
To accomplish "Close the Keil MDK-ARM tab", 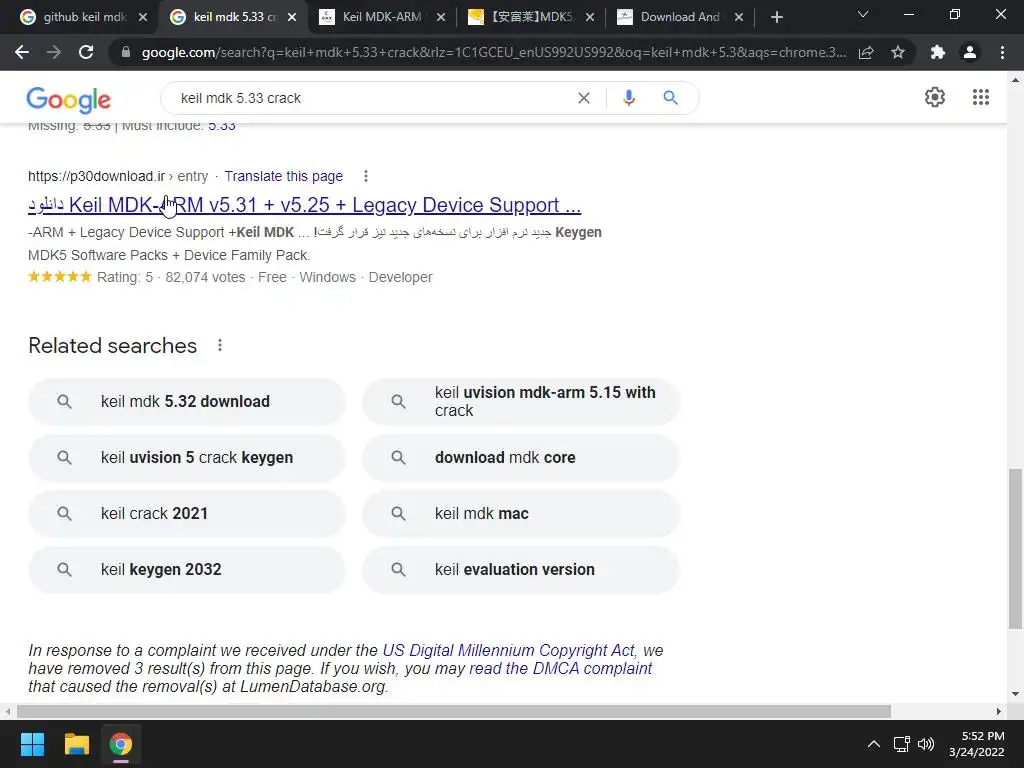I will 441,18.
